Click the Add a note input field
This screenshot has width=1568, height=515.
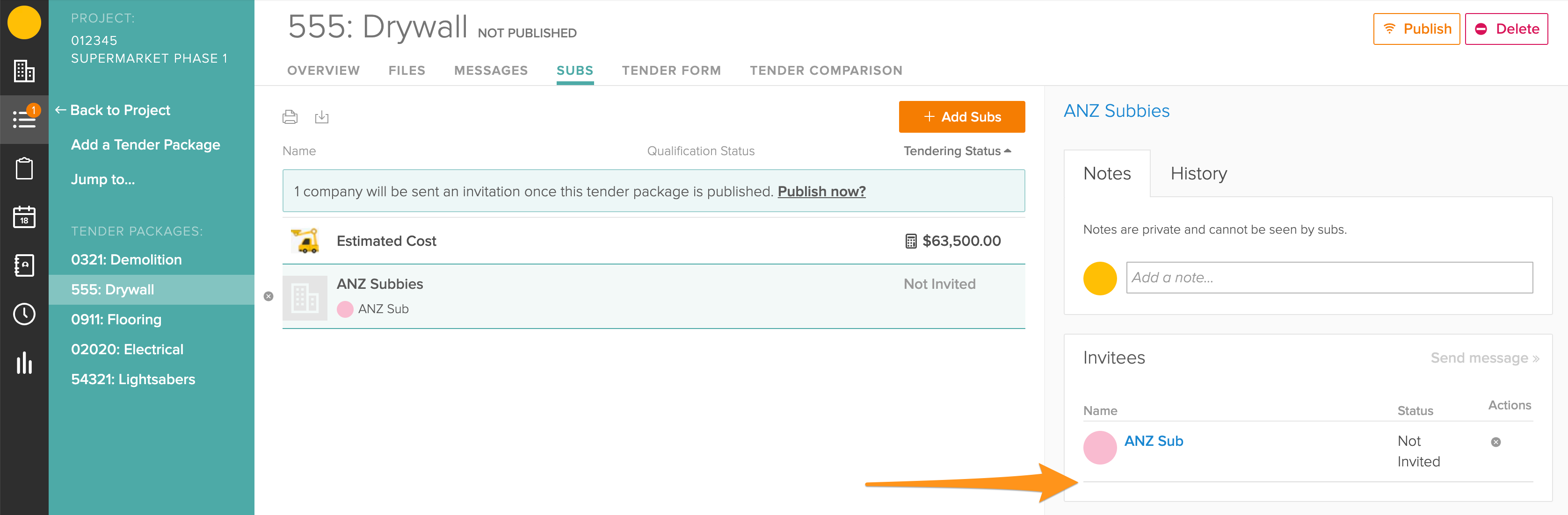tap(1329, 278)
